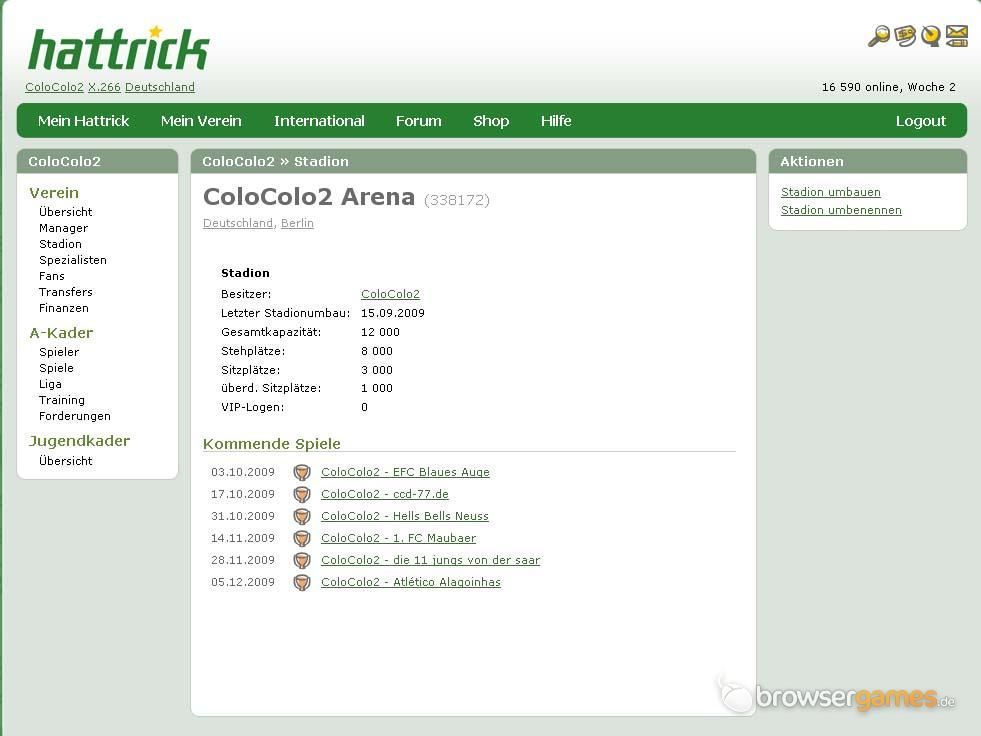Click the yellow clock icon

pyautogui.click(x=930, y=36)
